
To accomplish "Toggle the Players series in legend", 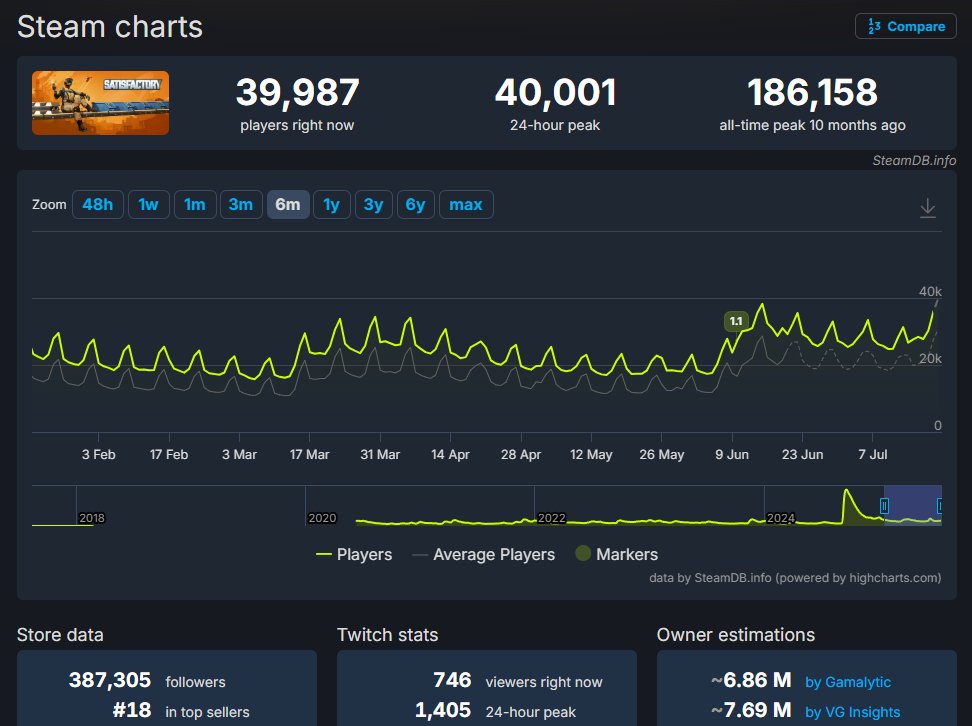I will (354, 554).
